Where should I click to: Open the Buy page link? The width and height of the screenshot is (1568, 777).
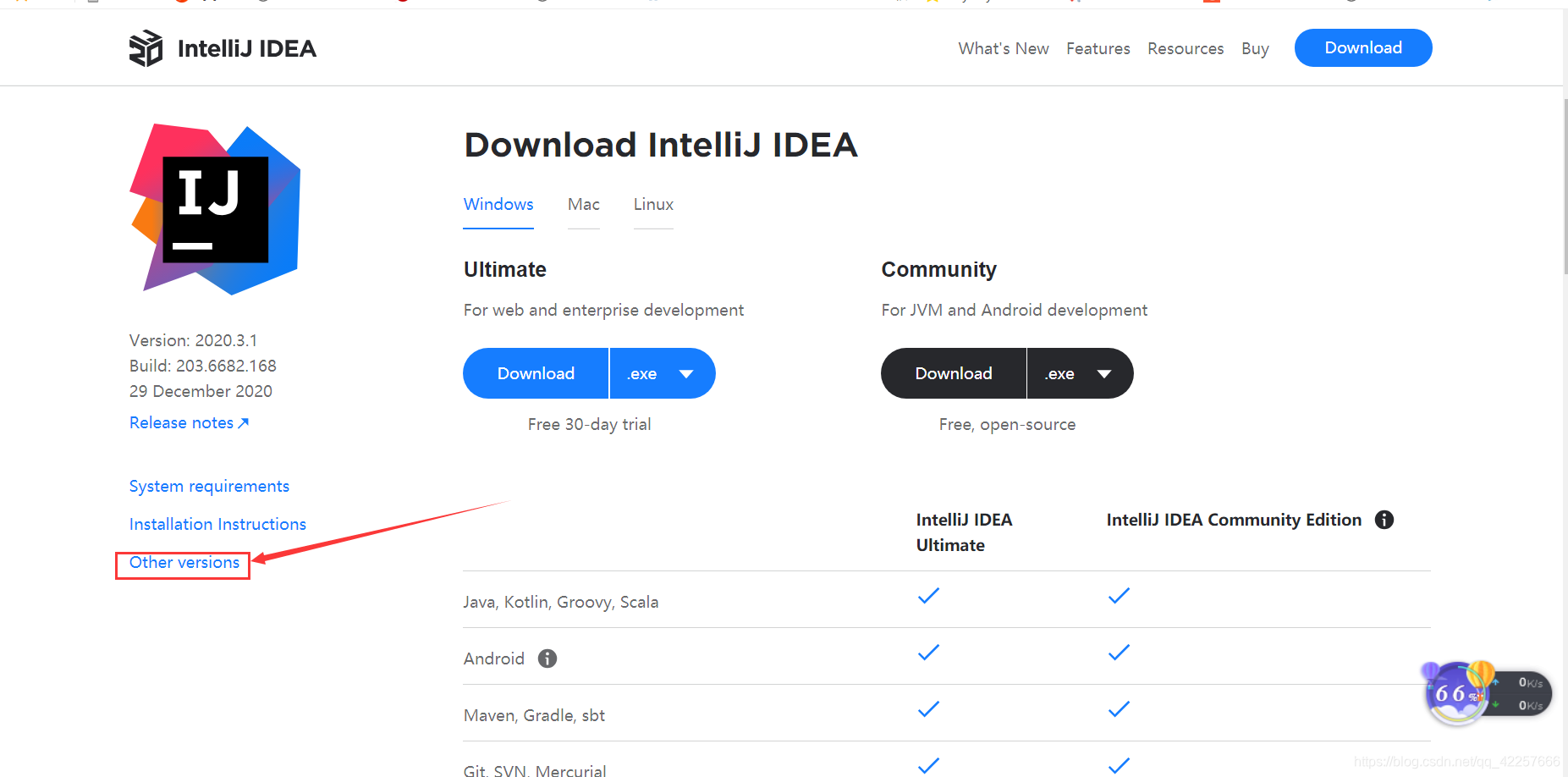[1255, 48]
